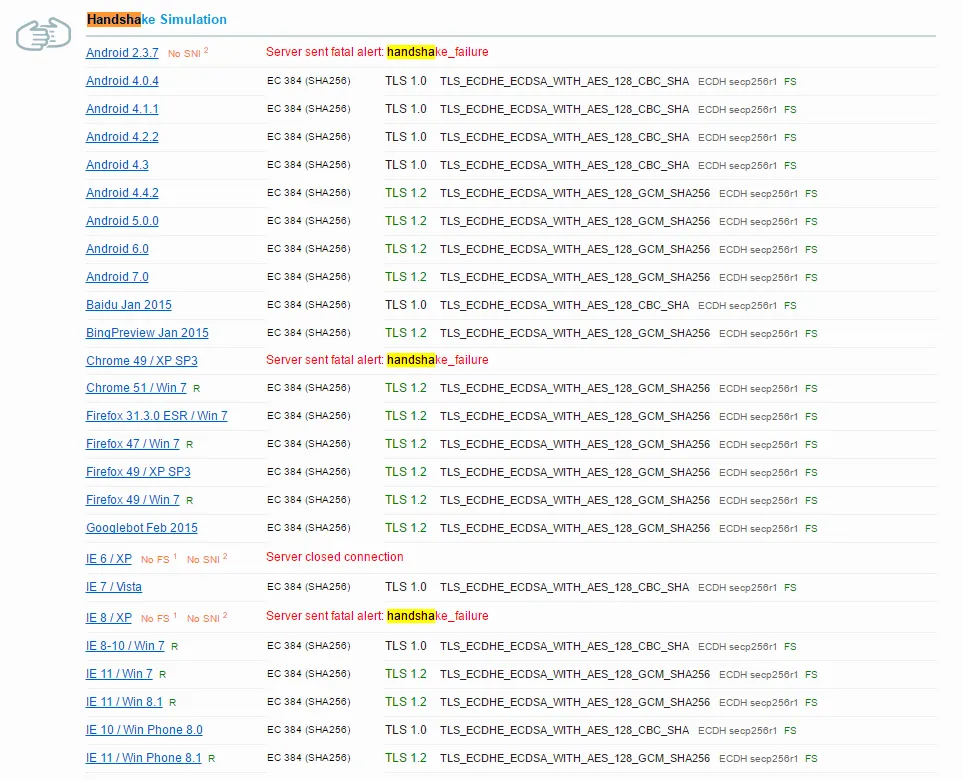Open the BingPreview Jan 2015 link
The image size is (963, 781).
[x=147, y=333]
